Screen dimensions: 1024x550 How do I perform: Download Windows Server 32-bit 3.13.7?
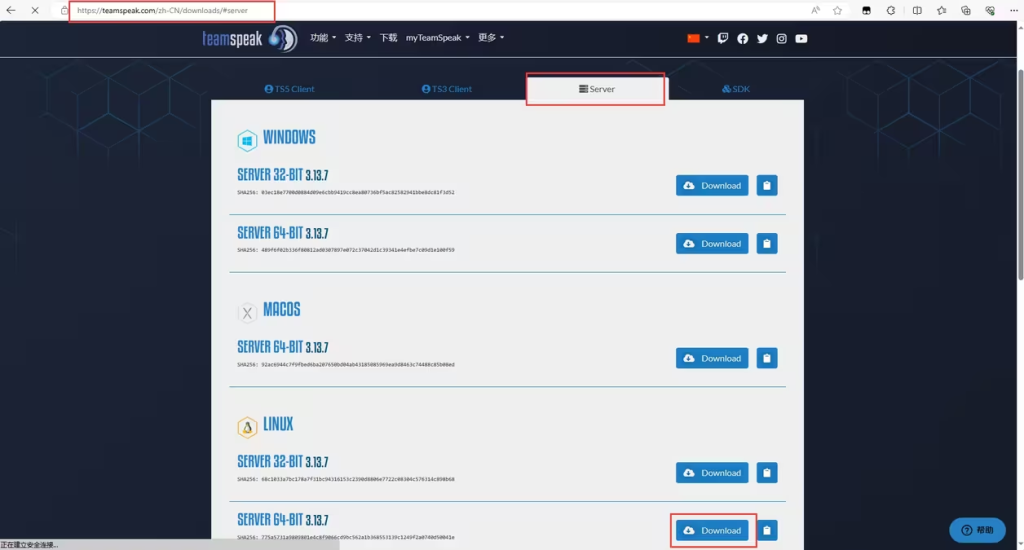(712, 186)
